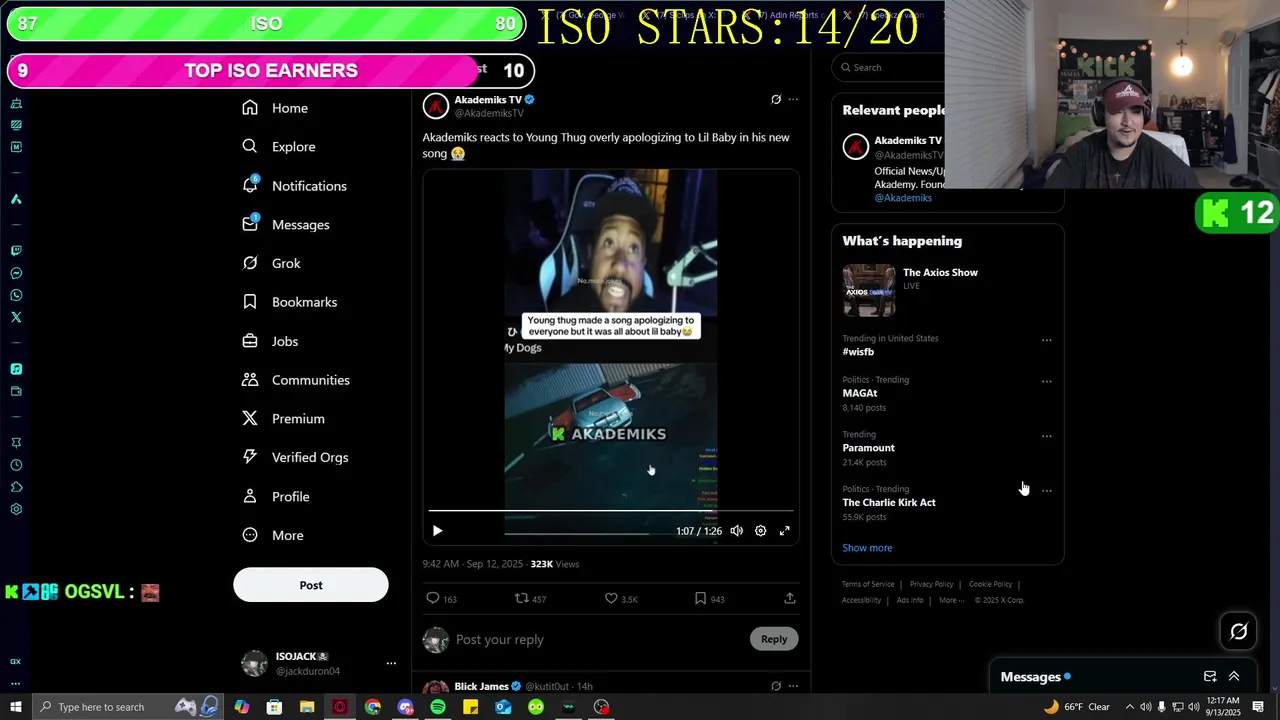The image size is (1280, 720).
Task: Open the Terms of Service link
Action: [868, 584]
